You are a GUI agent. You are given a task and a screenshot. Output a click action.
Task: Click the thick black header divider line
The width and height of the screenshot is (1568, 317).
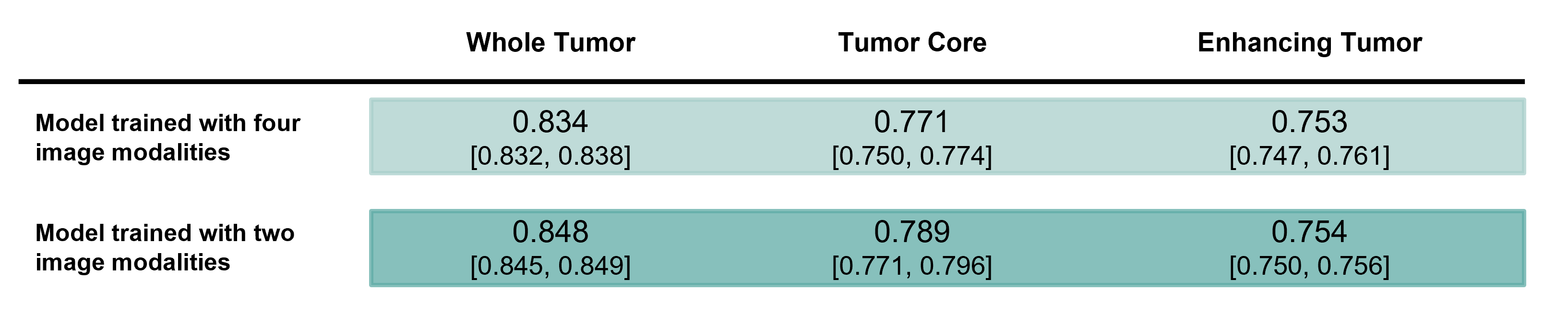(771, 81)
